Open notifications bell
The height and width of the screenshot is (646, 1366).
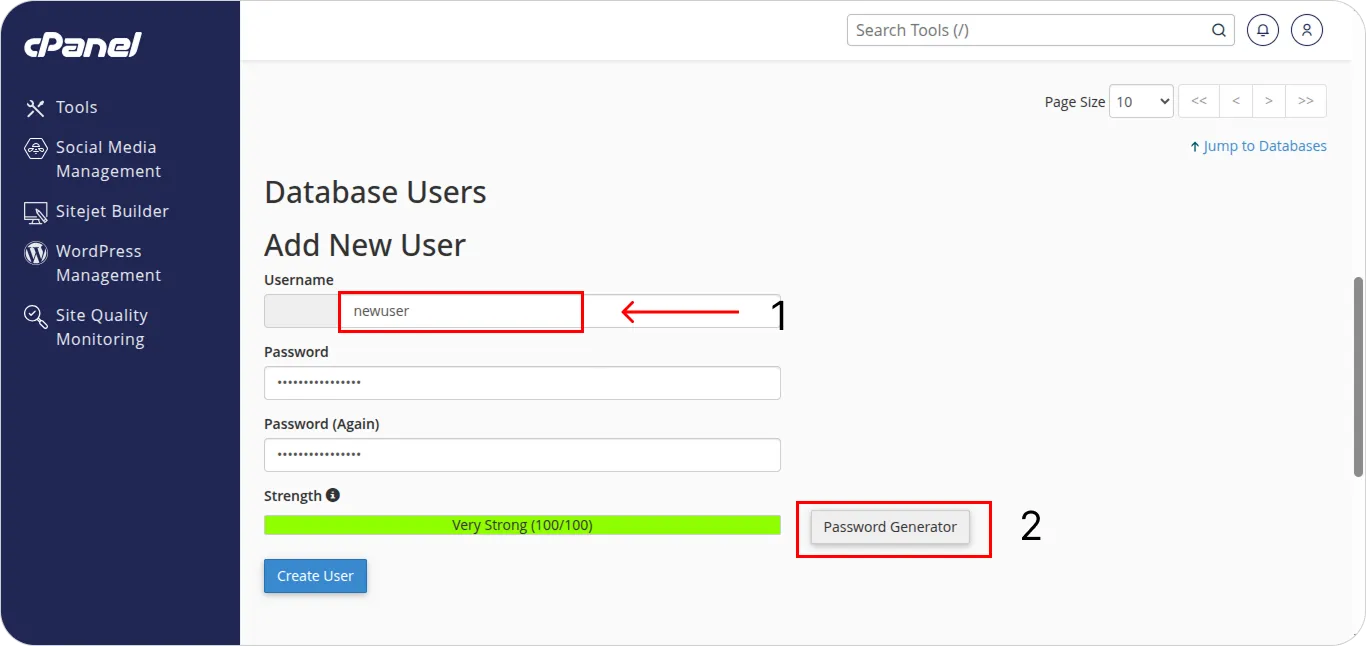tap(1263, 30)
